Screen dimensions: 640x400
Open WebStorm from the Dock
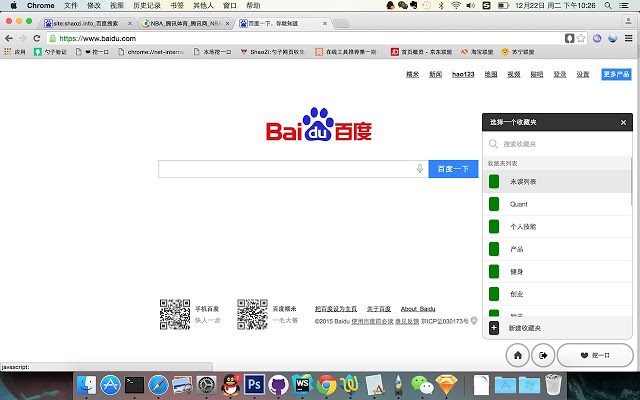302,384
